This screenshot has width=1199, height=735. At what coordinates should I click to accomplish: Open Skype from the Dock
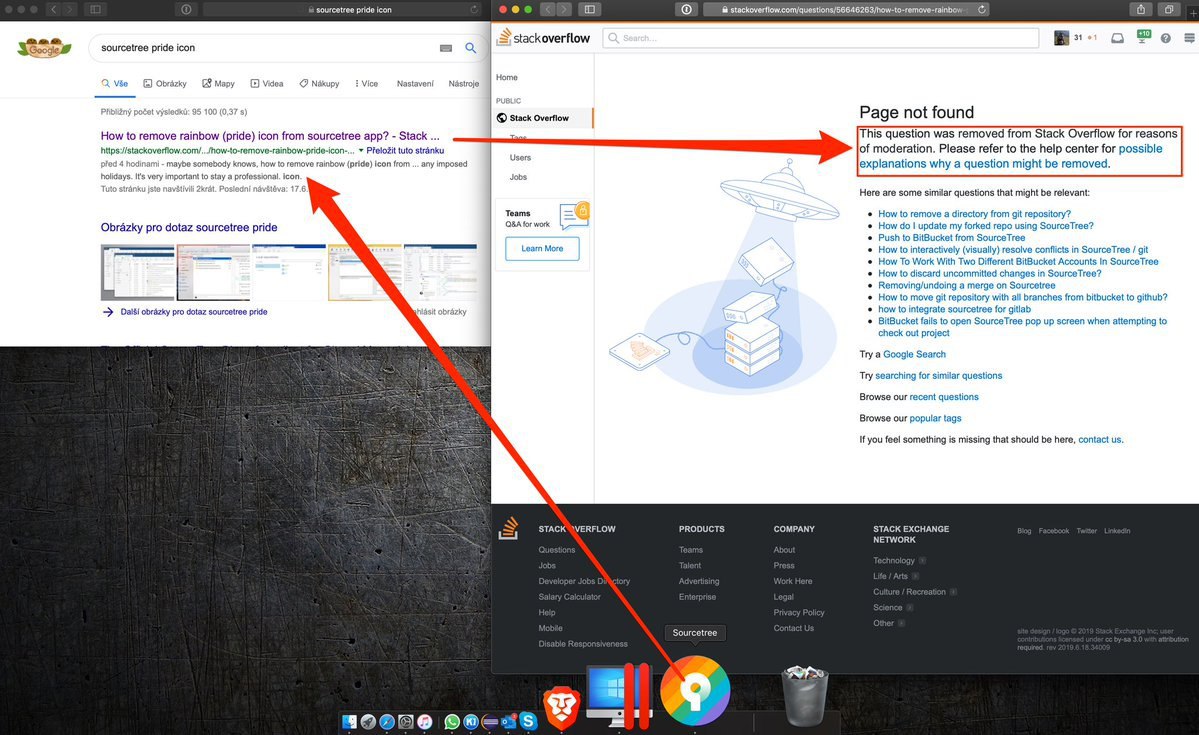pos(528,721)
